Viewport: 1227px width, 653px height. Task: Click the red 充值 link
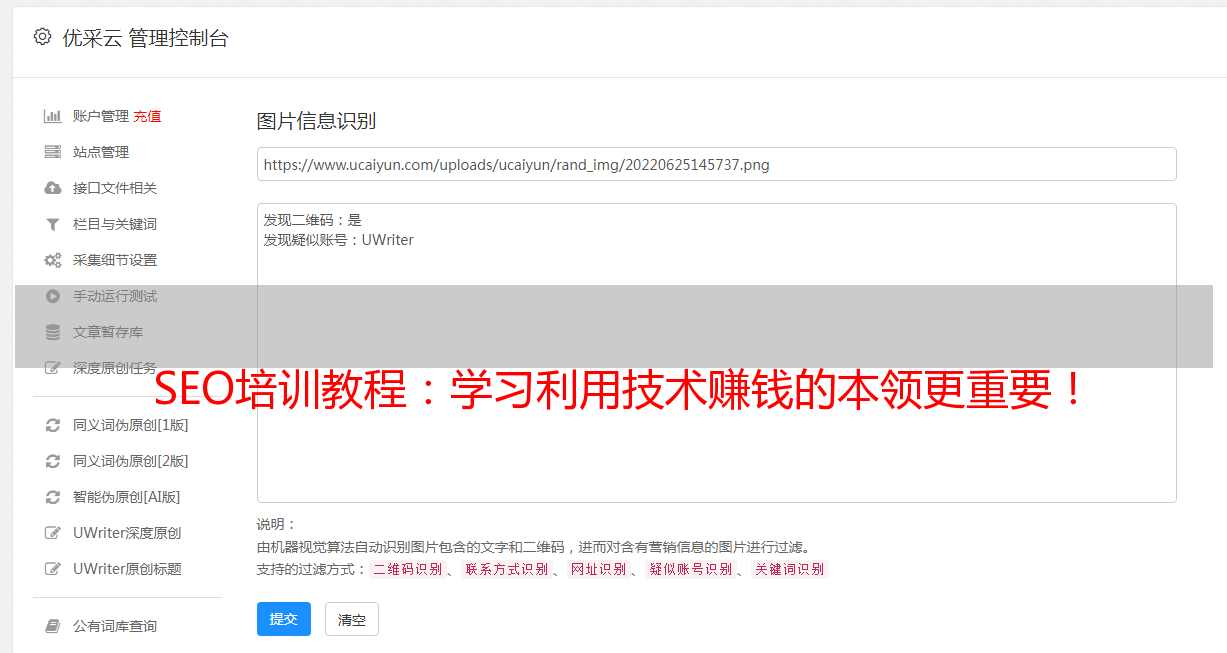click(147, 116)
